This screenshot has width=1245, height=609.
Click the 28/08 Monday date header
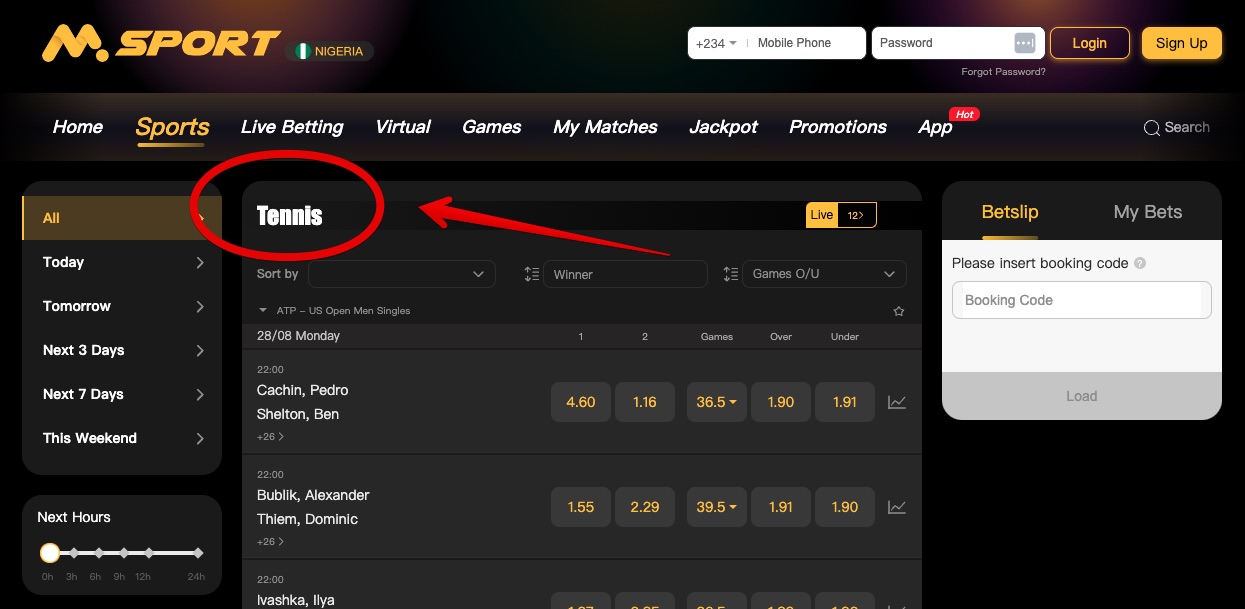[298, 336]
